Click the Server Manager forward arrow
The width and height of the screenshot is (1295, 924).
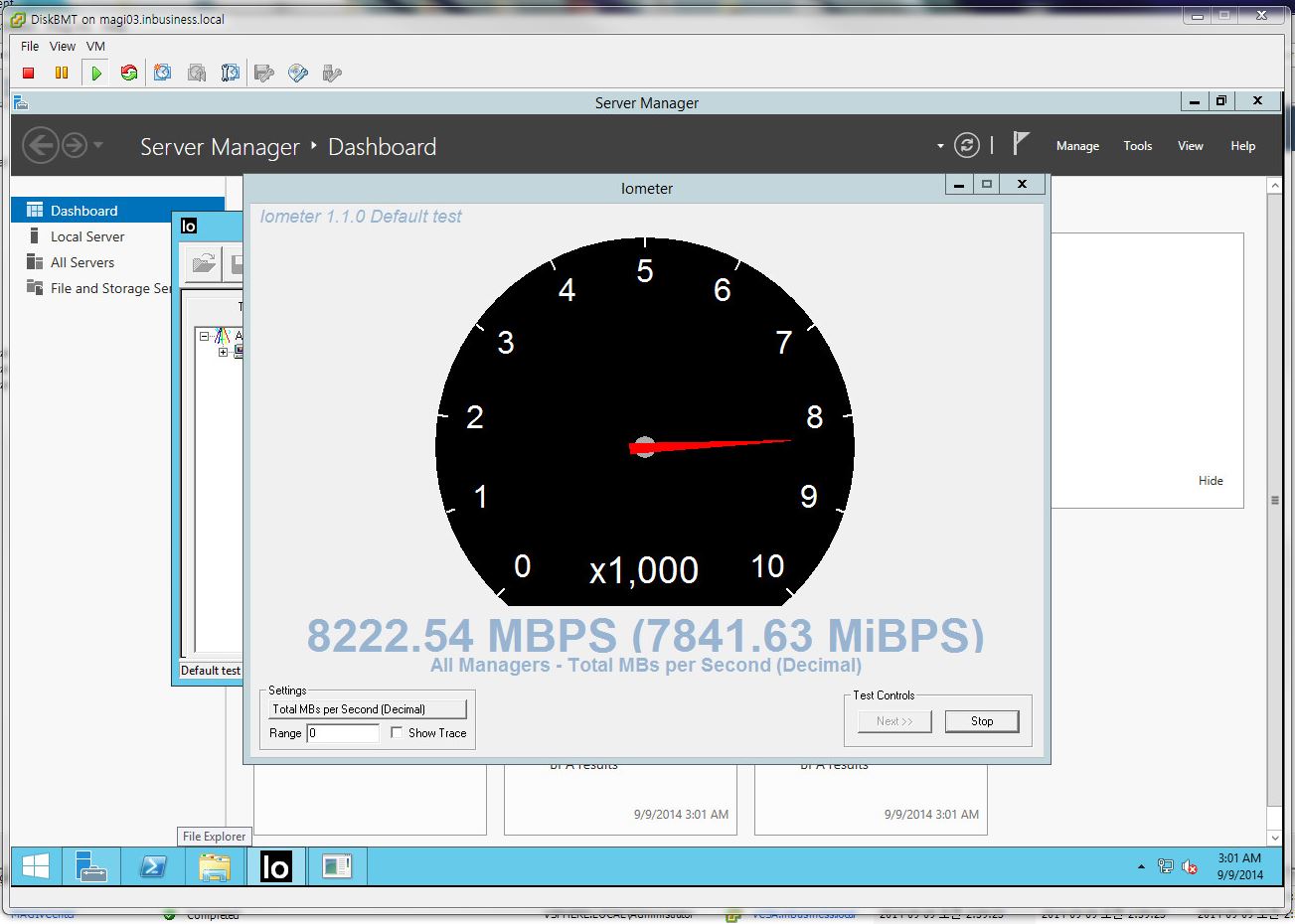[x=75, y=146]
